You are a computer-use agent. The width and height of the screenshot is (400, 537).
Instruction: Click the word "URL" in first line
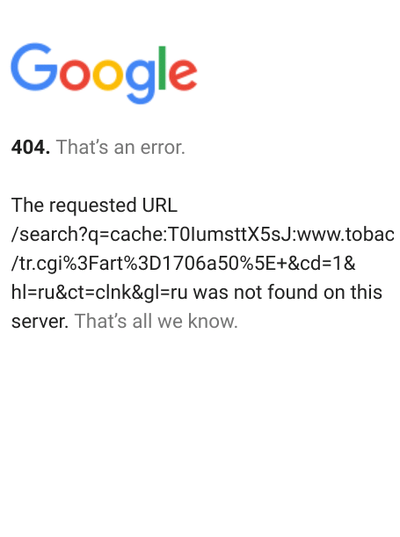tap(160, 205)
